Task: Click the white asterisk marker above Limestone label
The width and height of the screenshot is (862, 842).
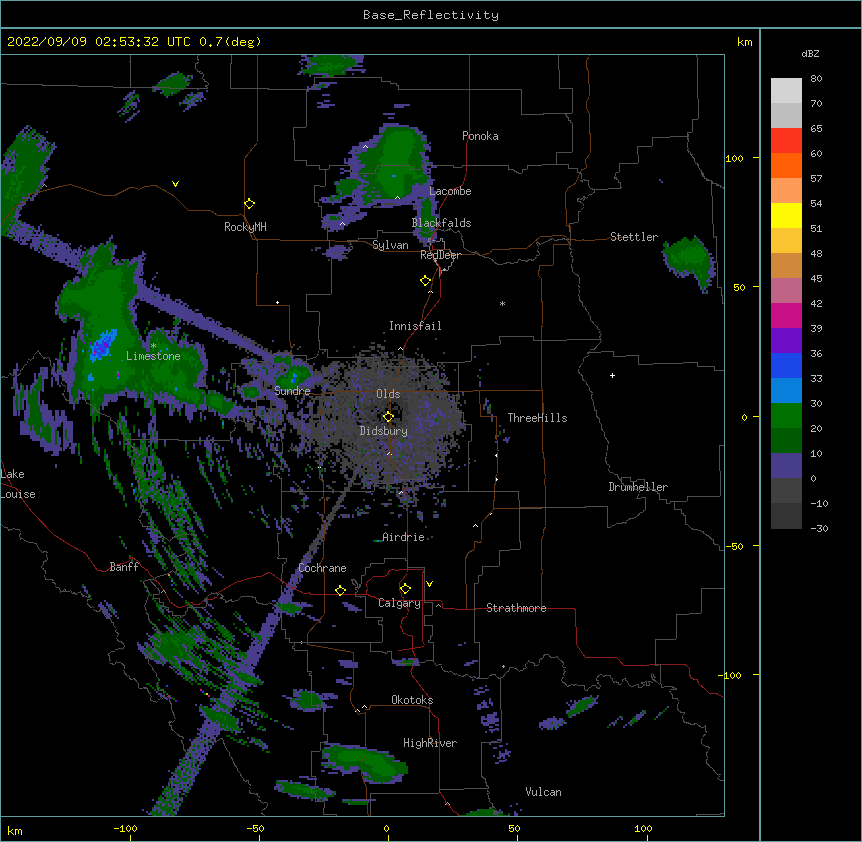Action: (154, 346)
